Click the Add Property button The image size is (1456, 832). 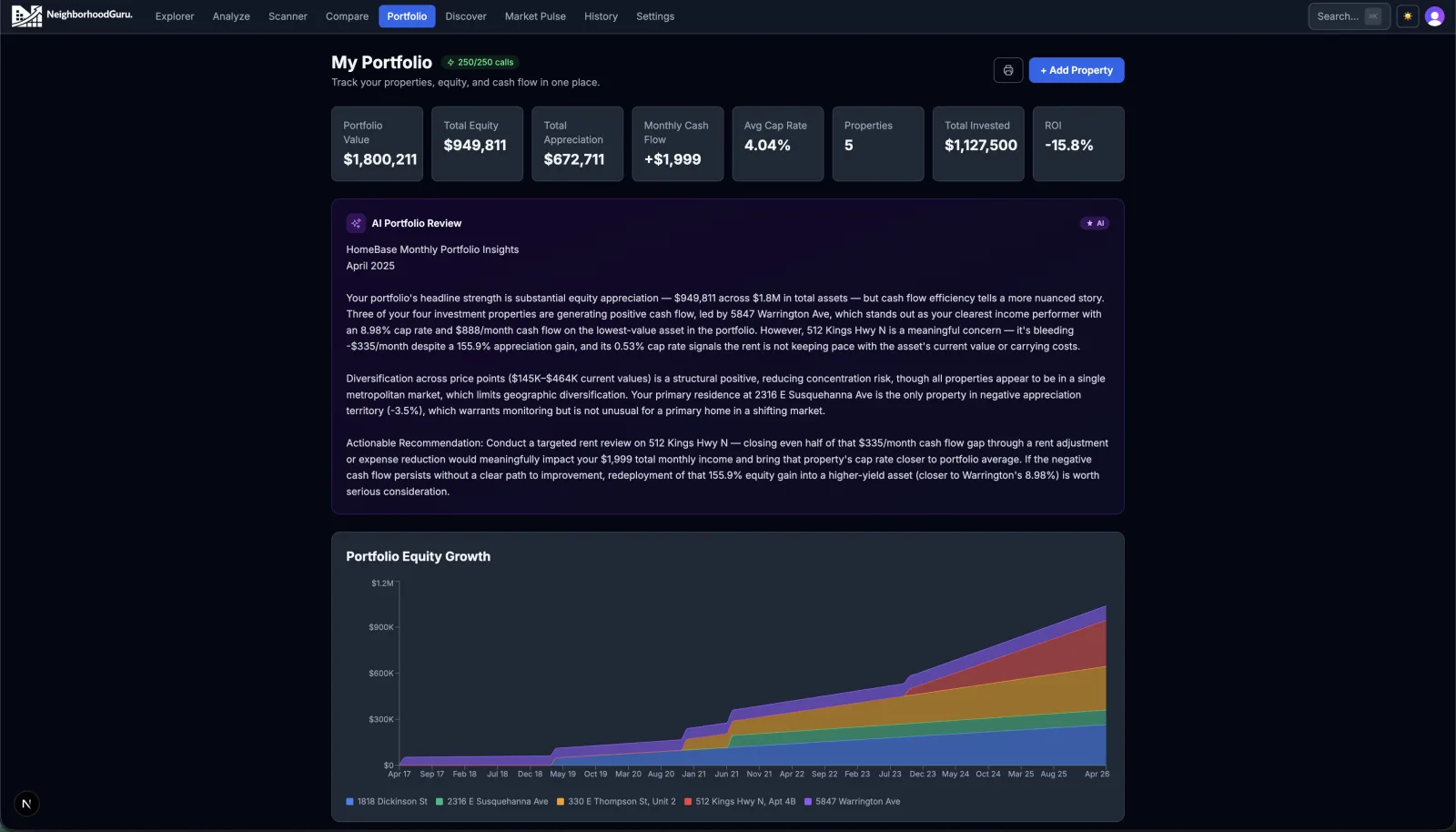point(1076,70)
